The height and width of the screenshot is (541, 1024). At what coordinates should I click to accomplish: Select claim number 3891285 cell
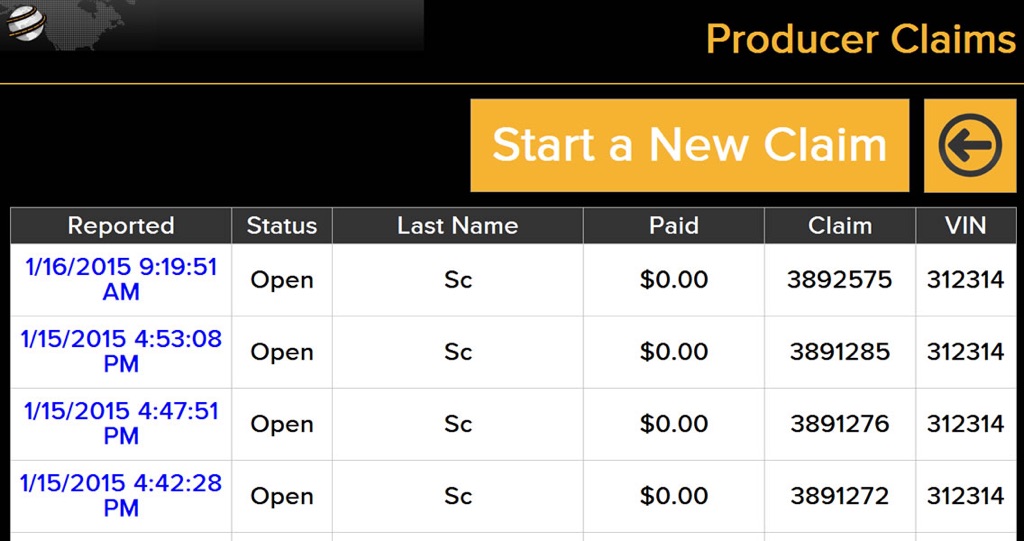(840, 352)
